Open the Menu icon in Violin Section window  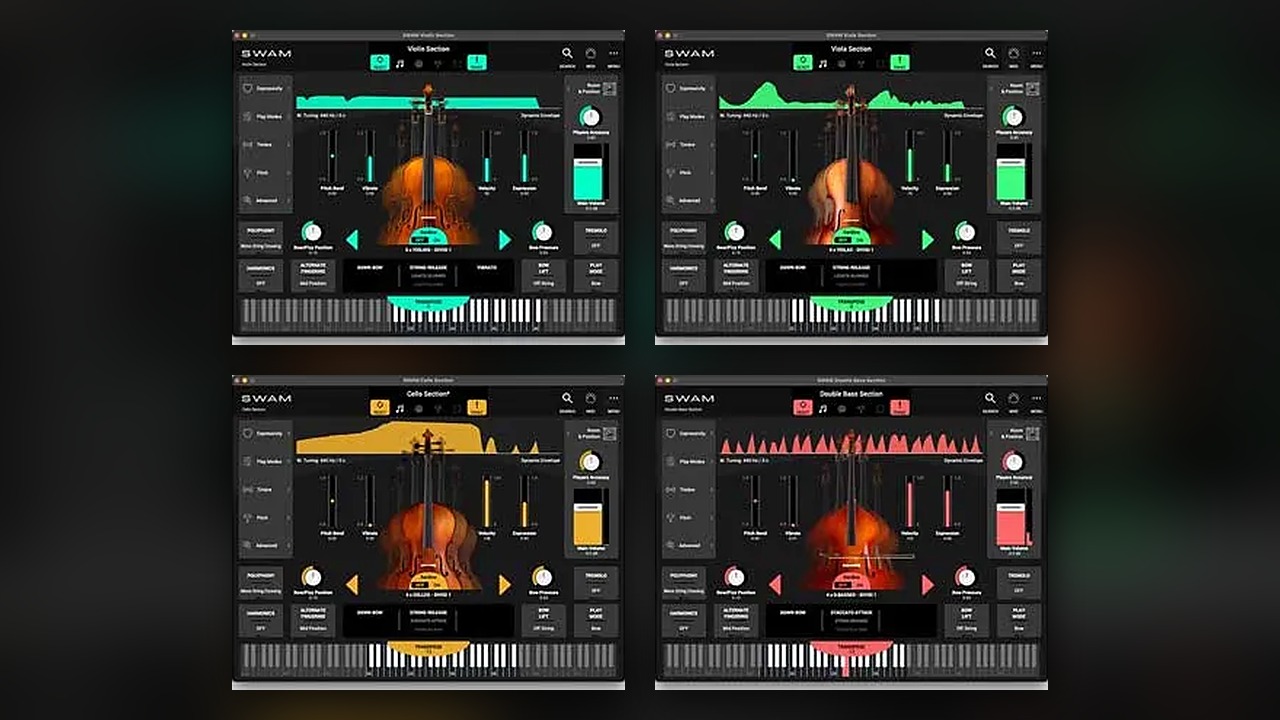613,54
